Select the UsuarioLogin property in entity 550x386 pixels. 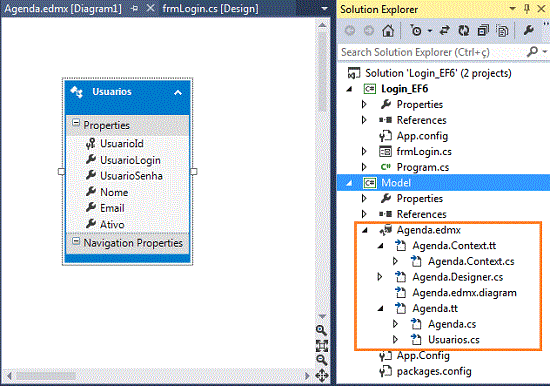click(130, 160)
